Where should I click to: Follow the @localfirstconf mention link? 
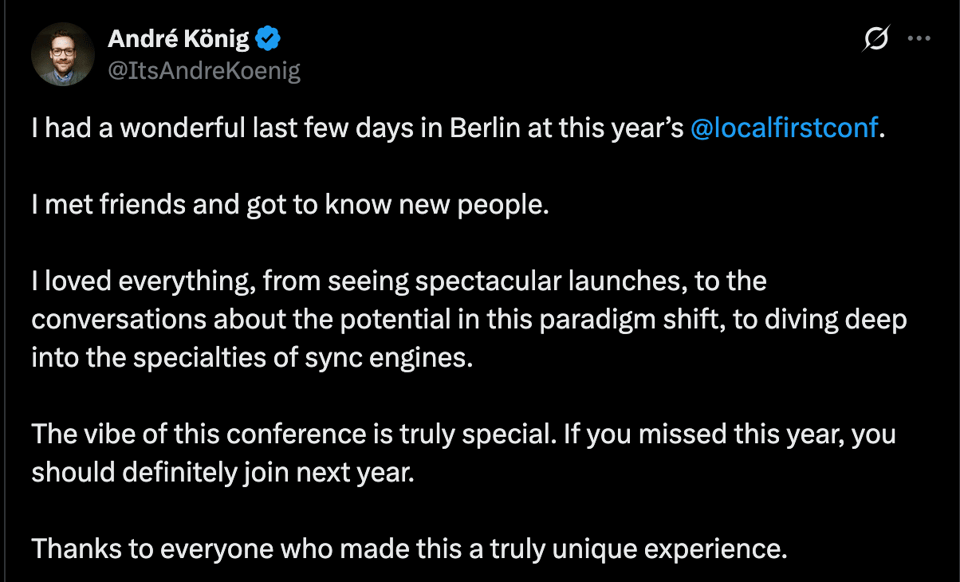(785, 131)
